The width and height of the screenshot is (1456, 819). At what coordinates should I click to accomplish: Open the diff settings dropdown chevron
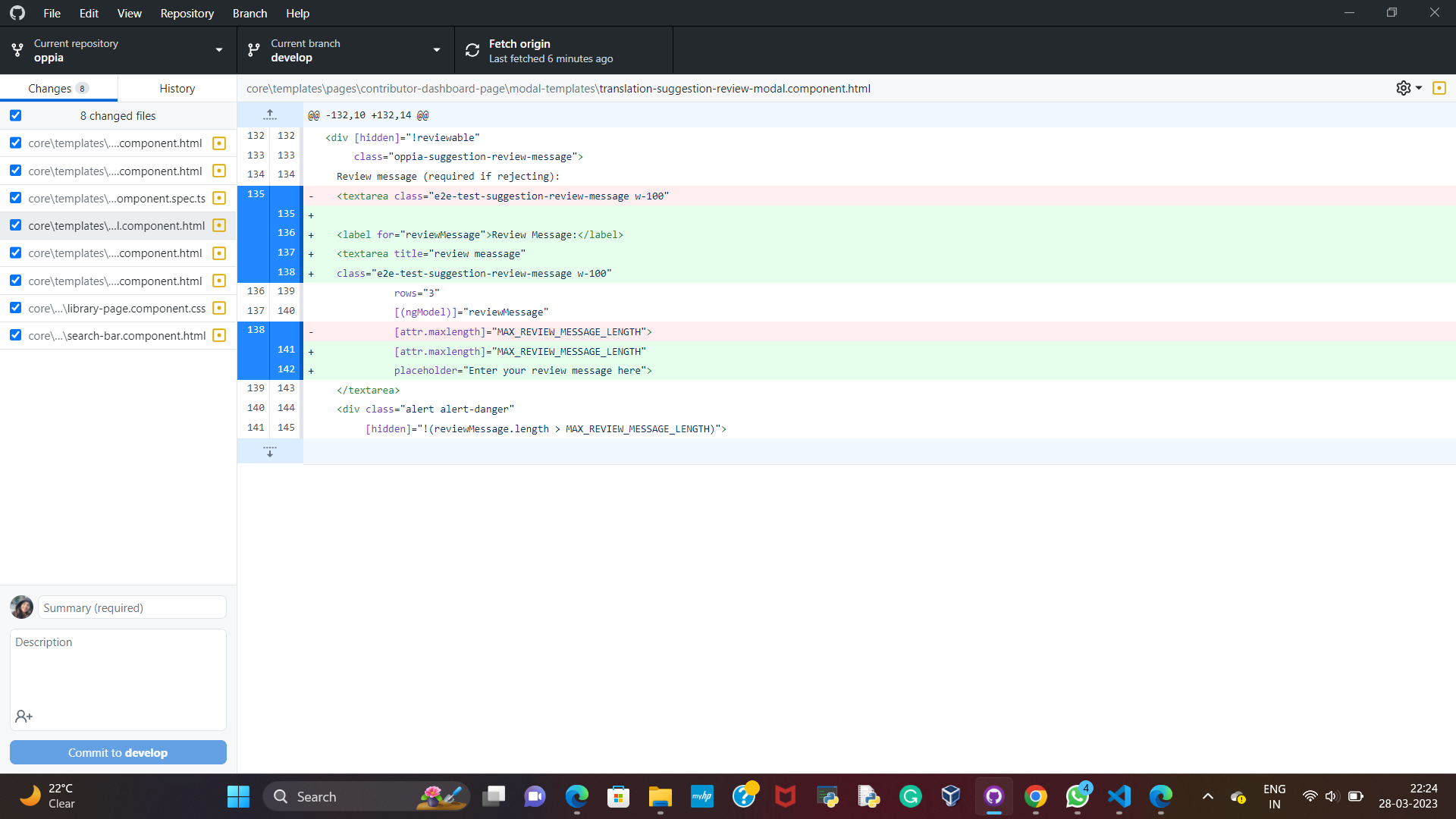[1417, 88]
